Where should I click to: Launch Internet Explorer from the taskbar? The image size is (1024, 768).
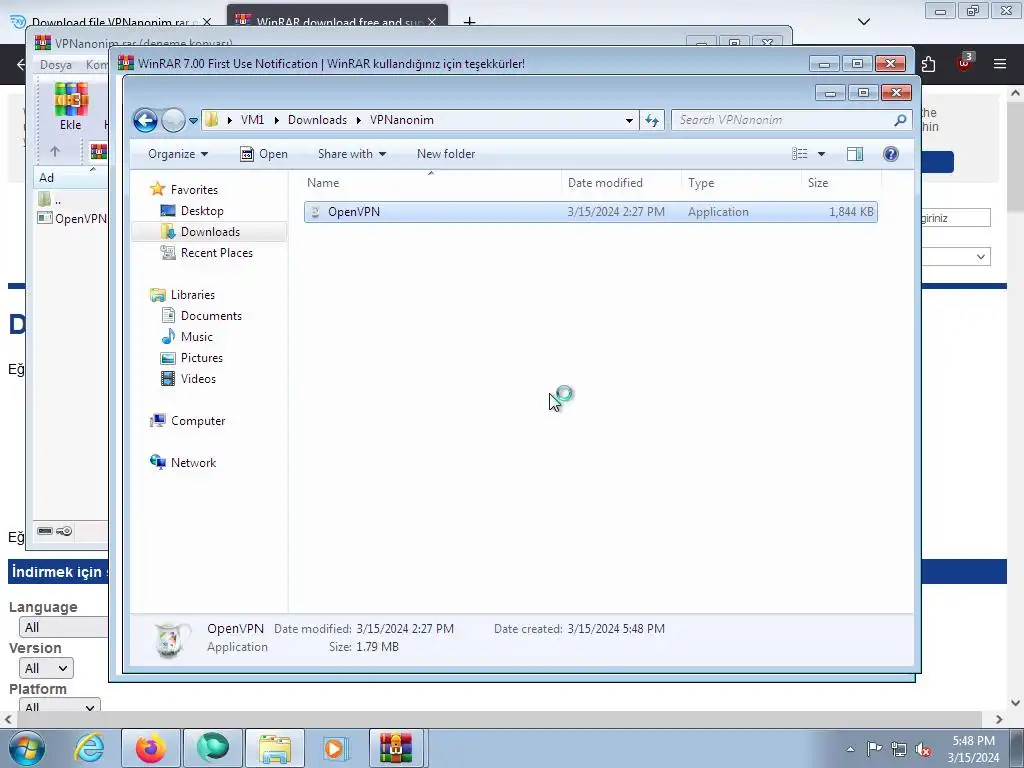(89, 748)
